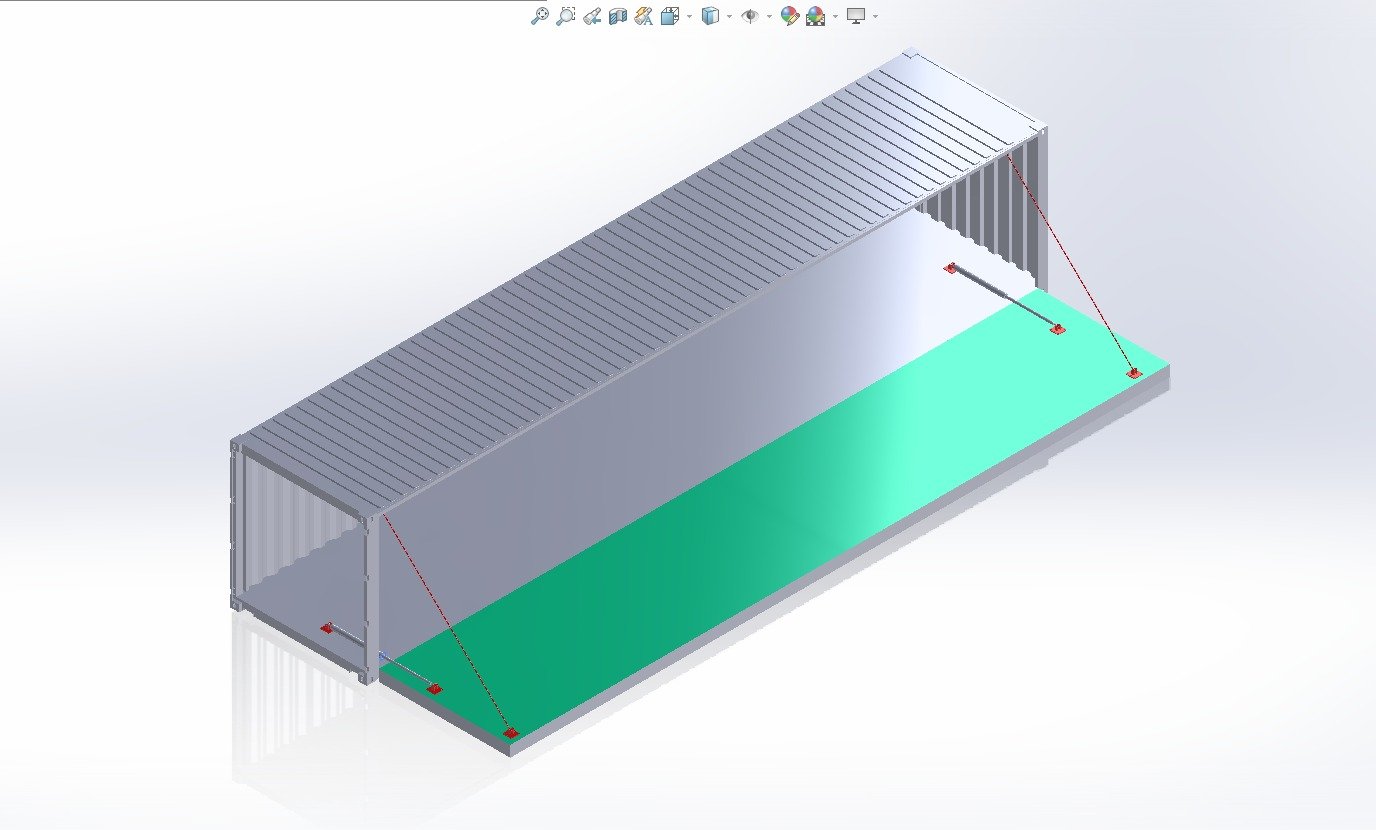Open the Edit Appearance tool

pos(789,16)
